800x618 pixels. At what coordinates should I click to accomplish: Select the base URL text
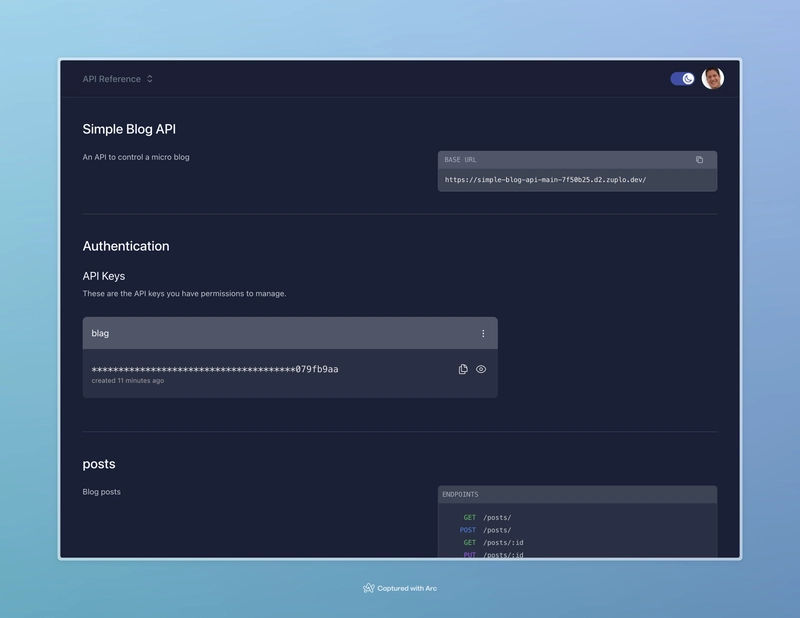click(x=545, y=180)
